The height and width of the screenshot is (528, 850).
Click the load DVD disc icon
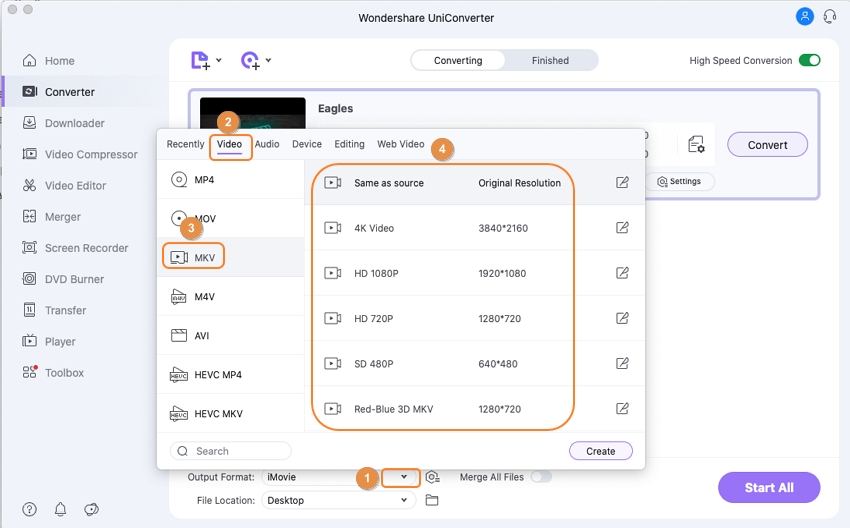250,60
